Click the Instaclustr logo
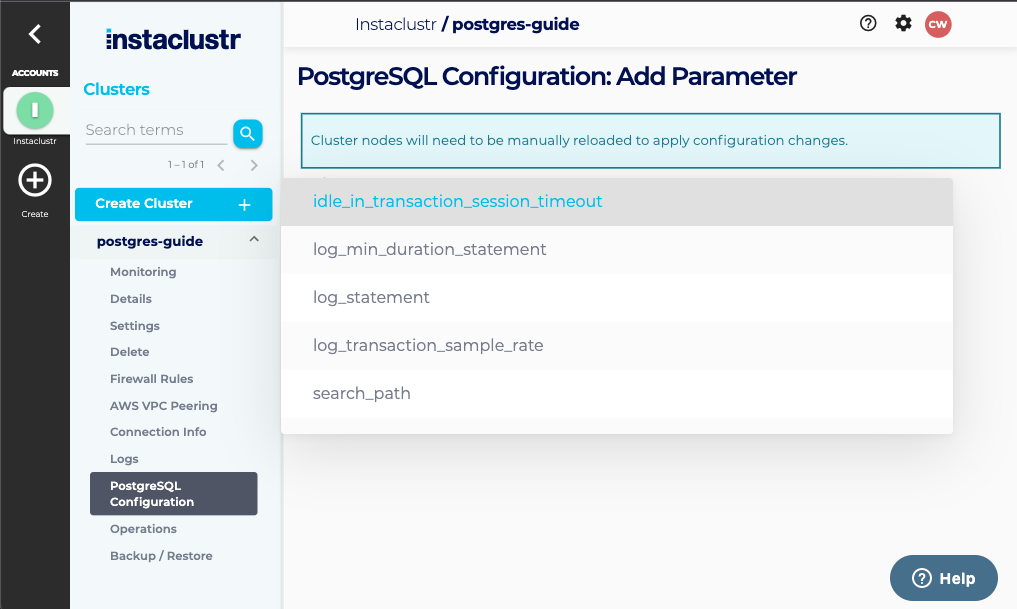The image size is (1017, 609). click(173, 40)
